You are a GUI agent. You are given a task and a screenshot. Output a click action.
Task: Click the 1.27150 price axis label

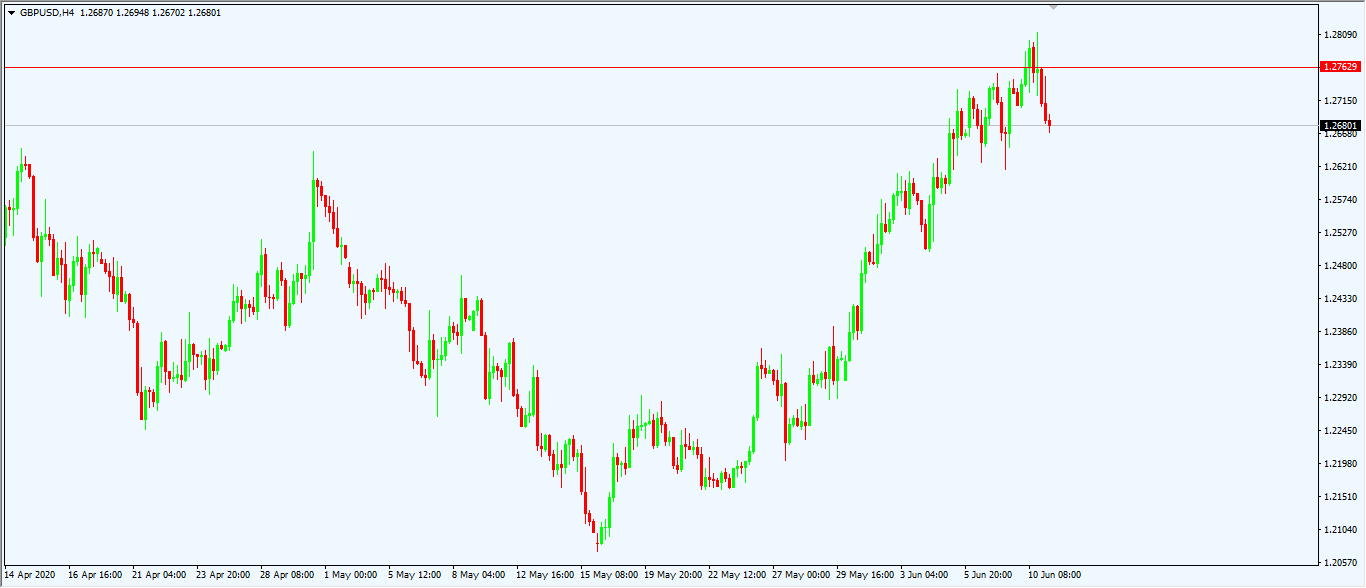[1339, 101]
